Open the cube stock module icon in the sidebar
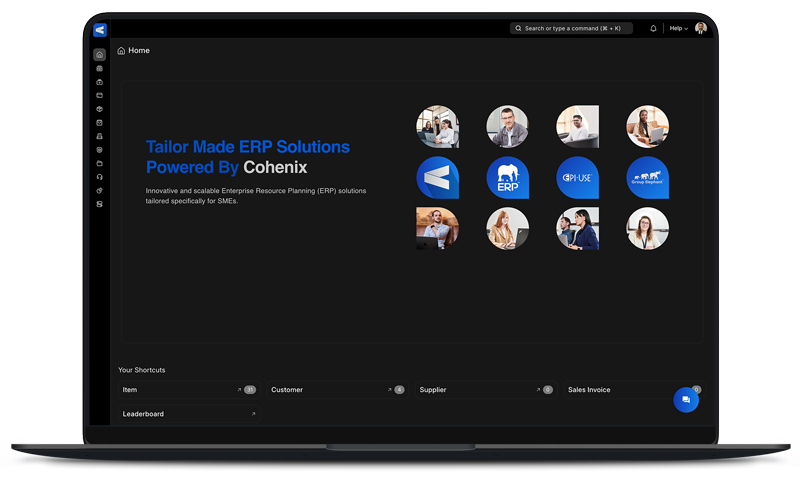 [x=99, y=109]
